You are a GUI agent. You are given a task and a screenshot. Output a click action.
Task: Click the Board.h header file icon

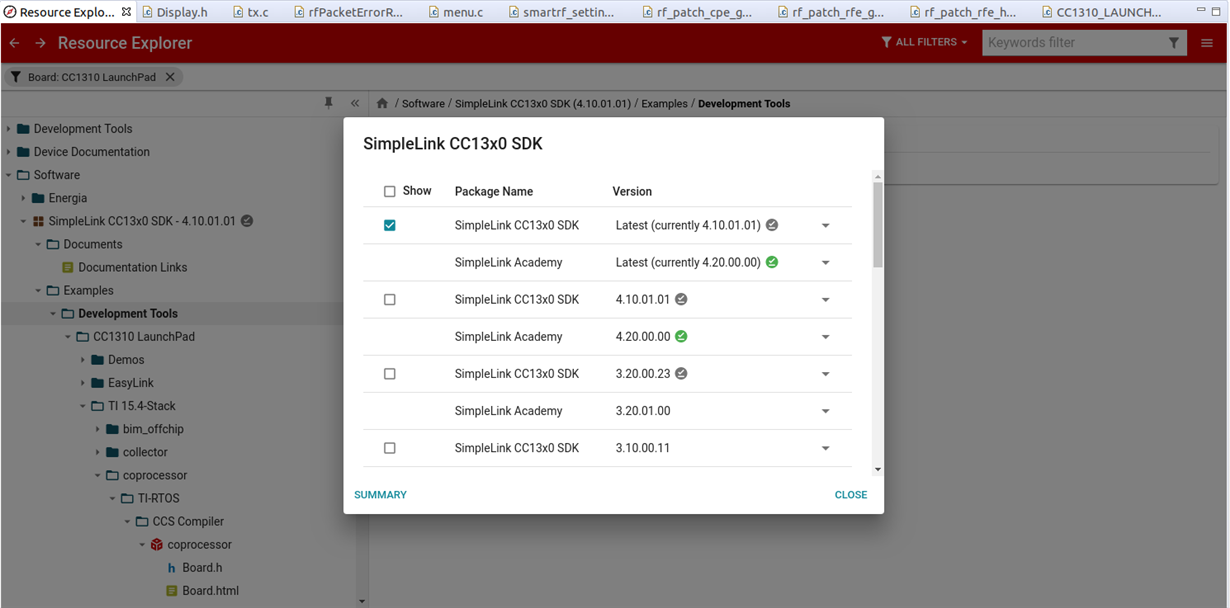[172, 568]
